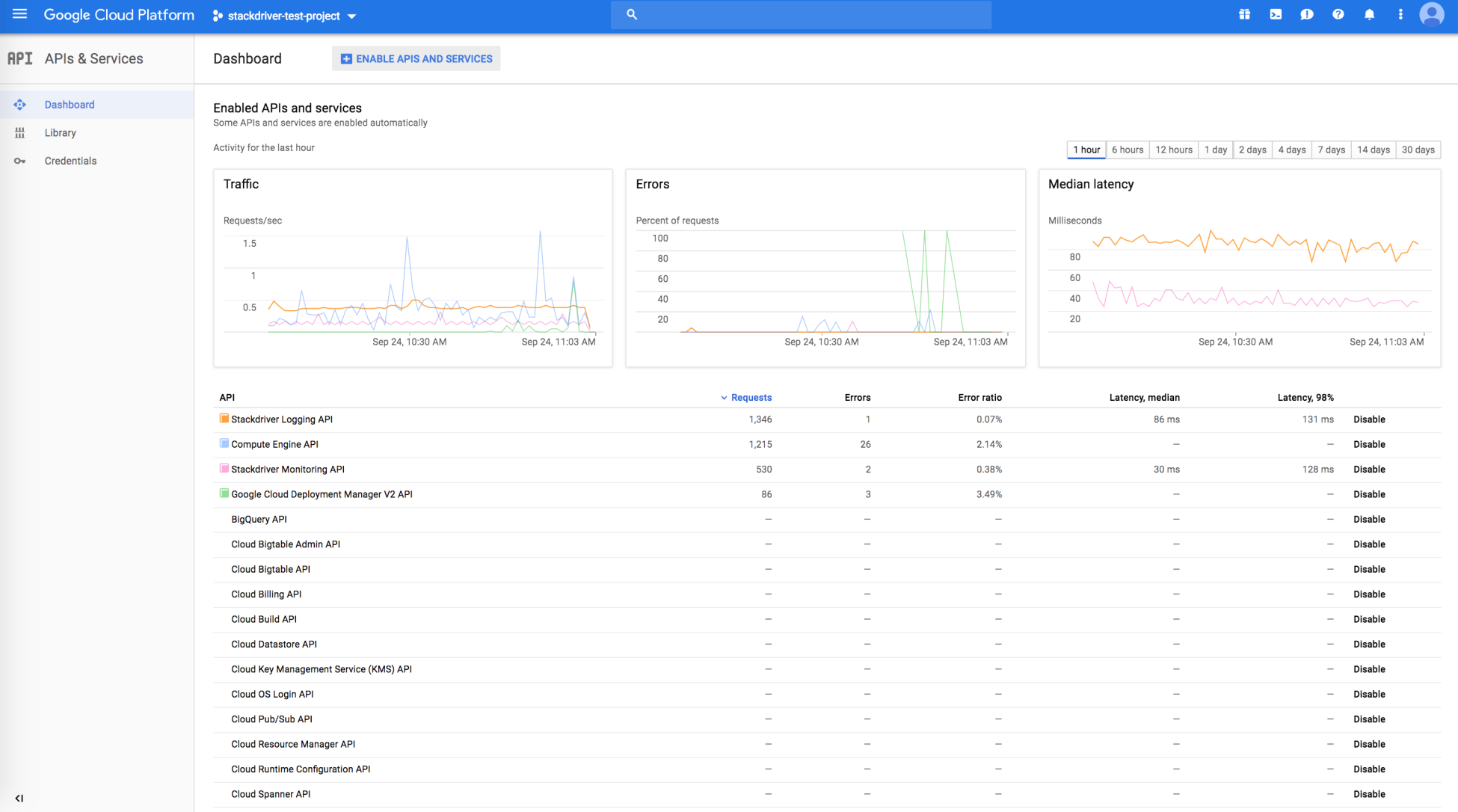
Task: Click the Dashboard sidebar icon
Action: (x=20, y=105)
